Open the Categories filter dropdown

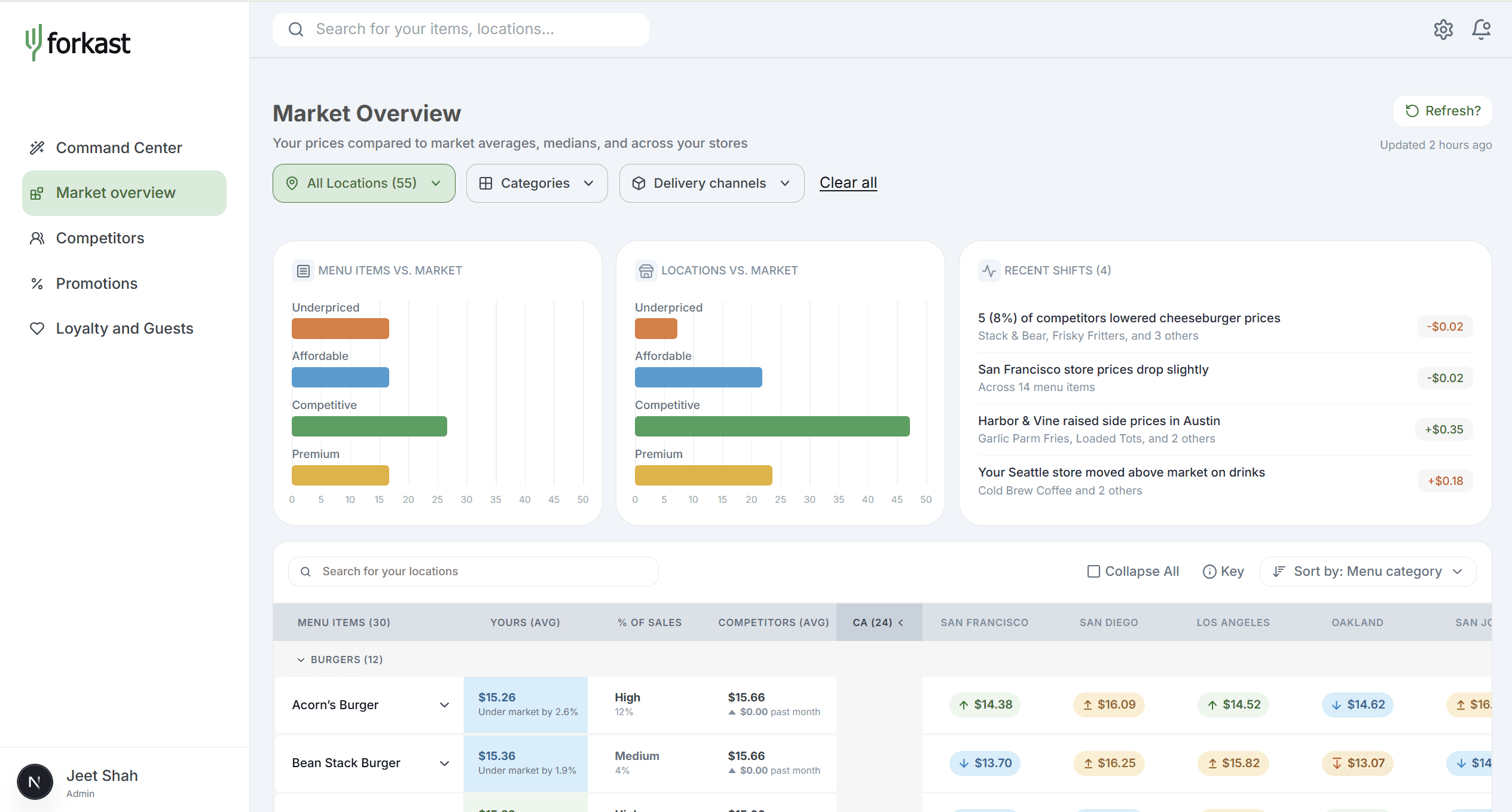(537, 183)
